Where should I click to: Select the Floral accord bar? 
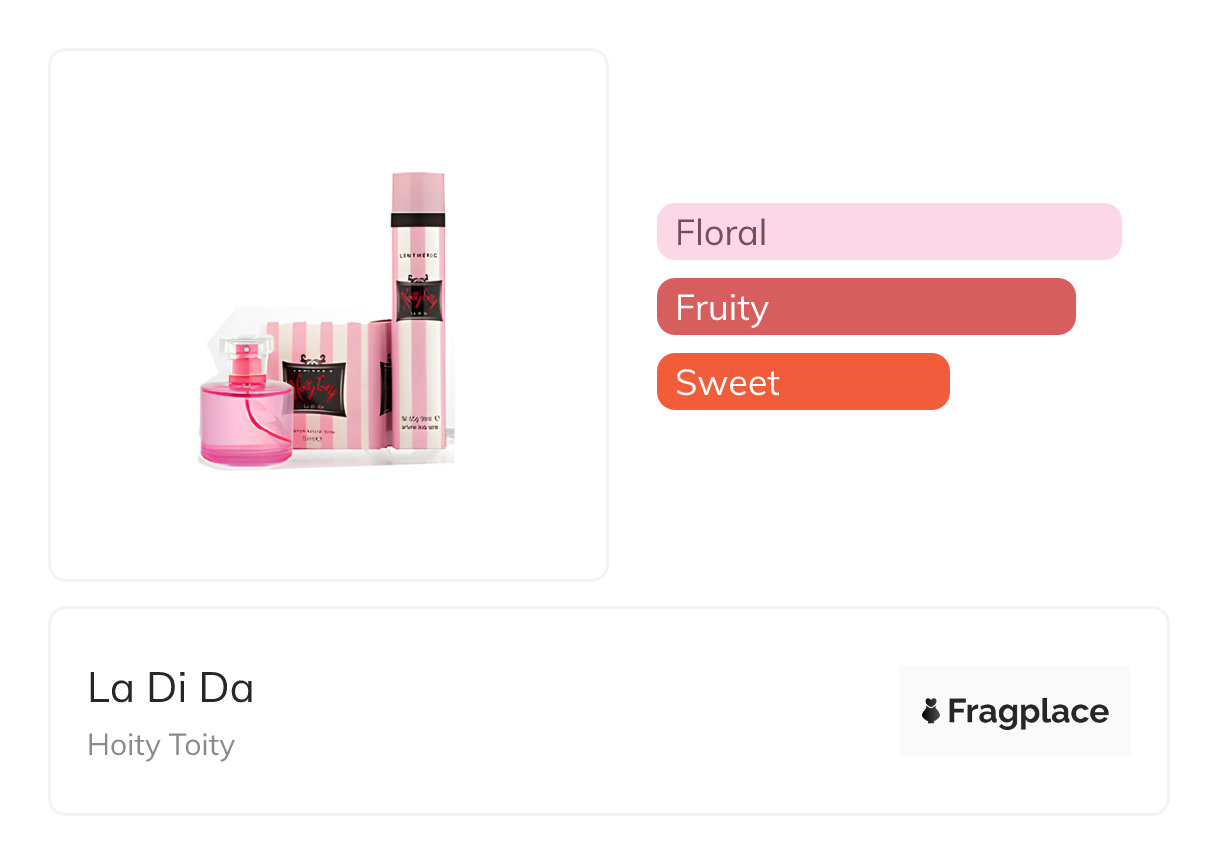(888, 232)
